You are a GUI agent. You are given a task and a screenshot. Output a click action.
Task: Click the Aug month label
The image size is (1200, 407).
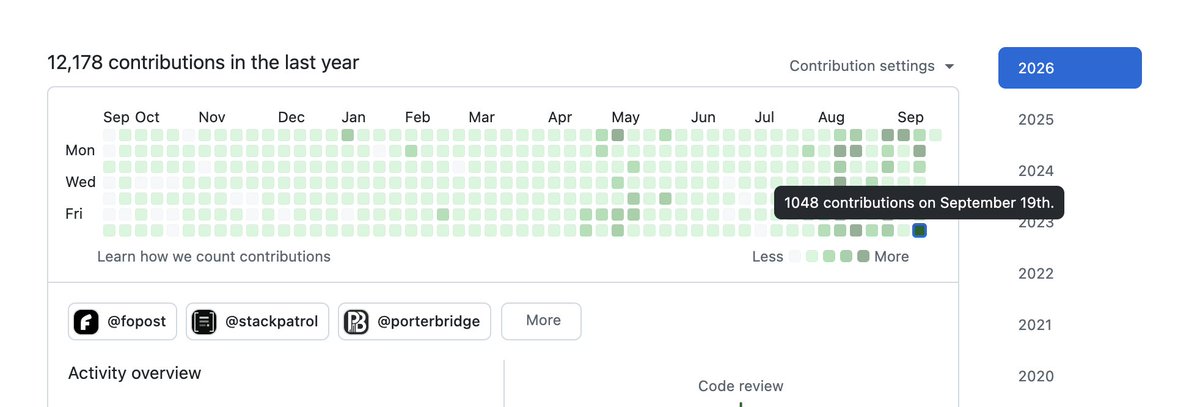(831, 117)
